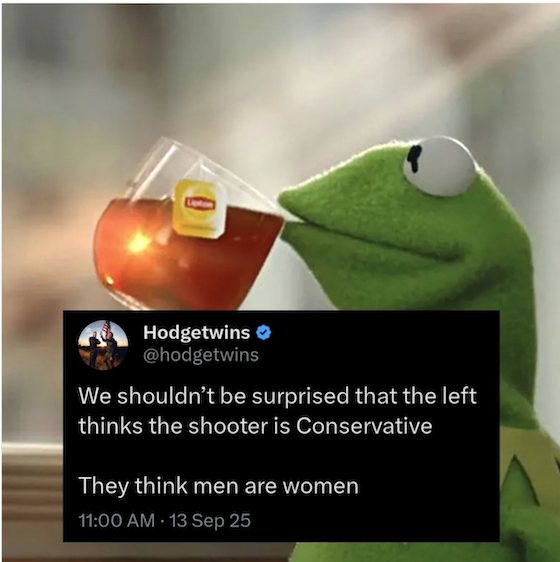Click the yellow Lipton tea bag tag
Screen dimensions: 560x562
coord(198,208)
